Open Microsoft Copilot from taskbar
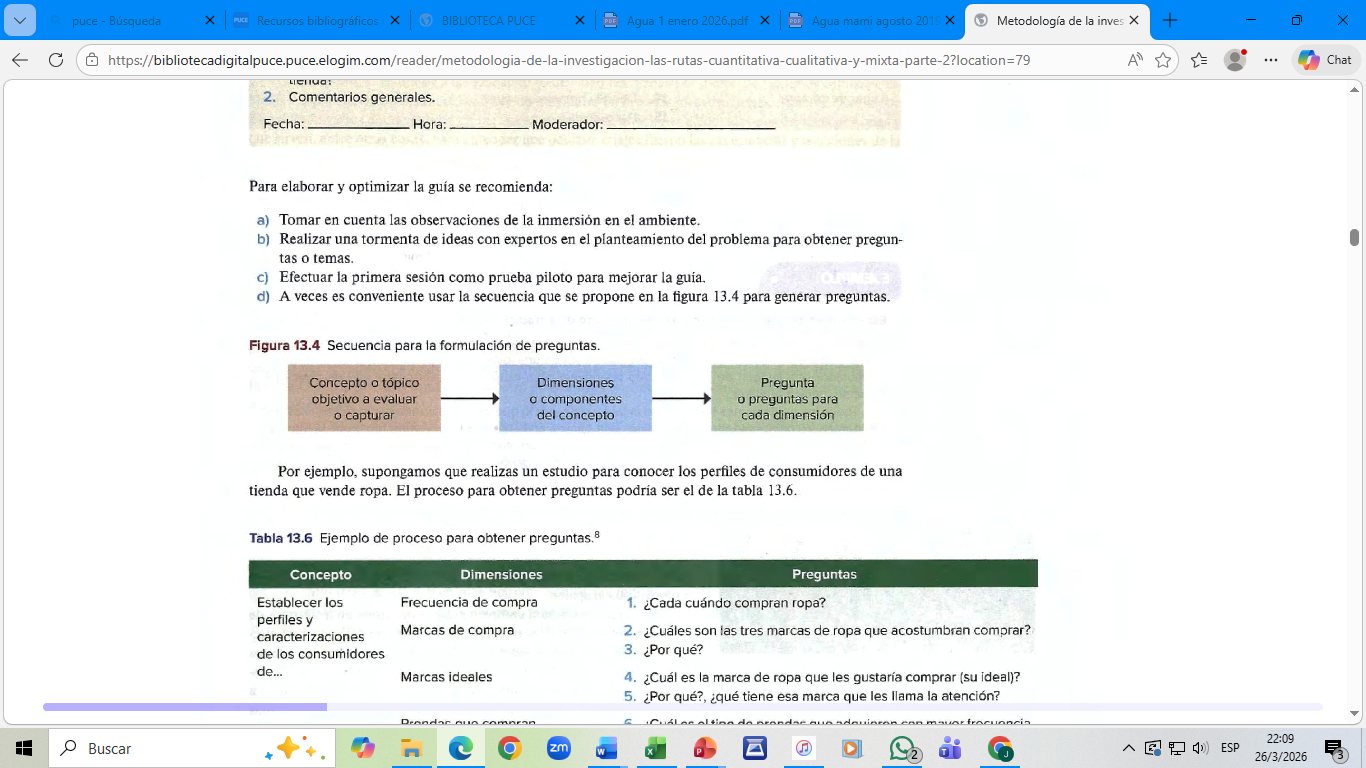The height and width of the screenshot is (768, 1366). tap(362, 748)
